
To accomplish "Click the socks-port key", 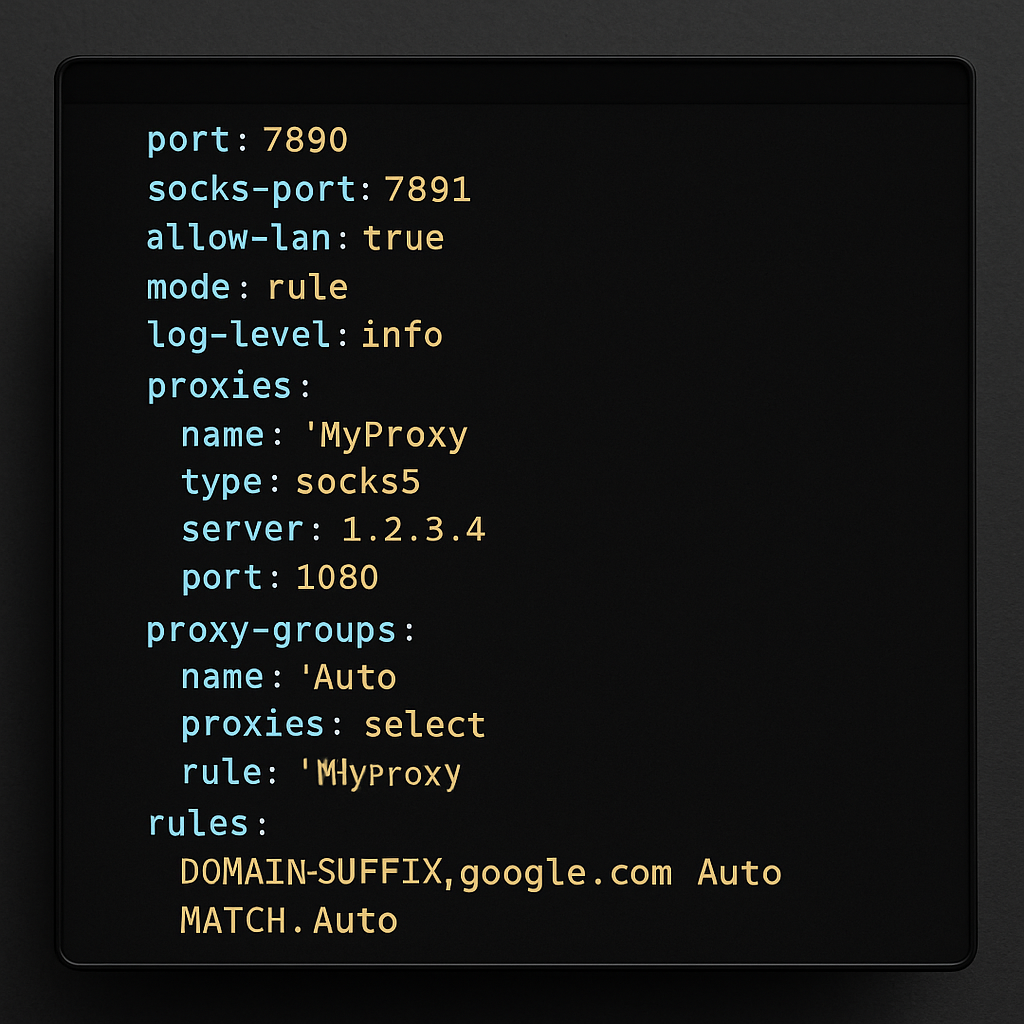I will point(251,189).
